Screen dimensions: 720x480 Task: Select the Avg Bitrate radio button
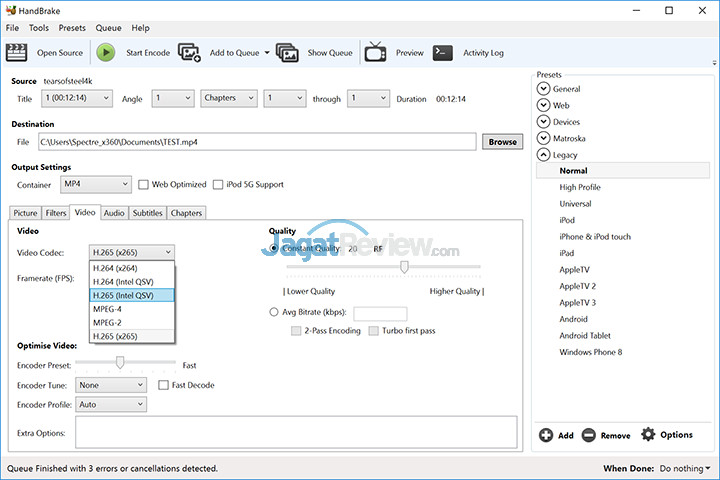pyautogui.click(x=274, y=312)
